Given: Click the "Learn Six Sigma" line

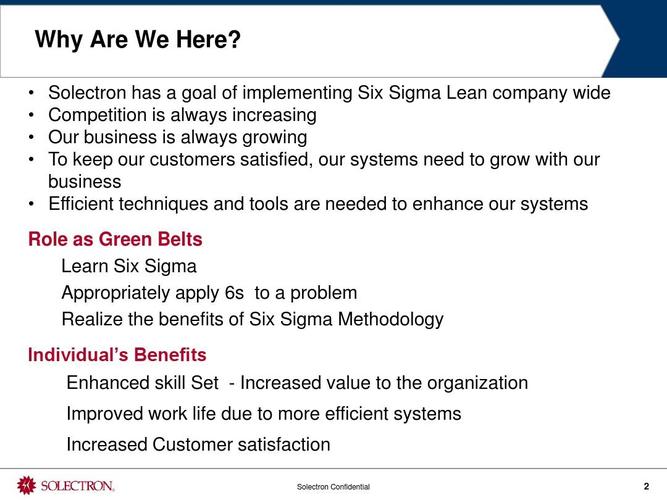Looking at the screenshot, I should [129, 266].
